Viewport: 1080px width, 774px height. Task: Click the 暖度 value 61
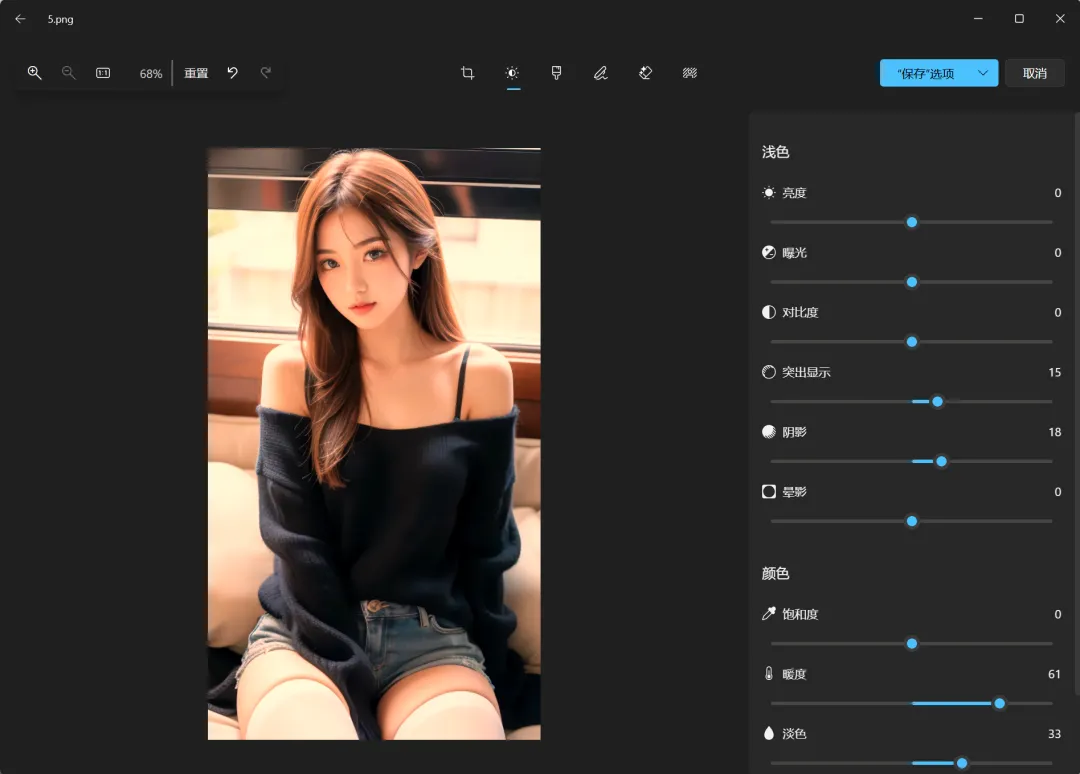[1055, 674]
